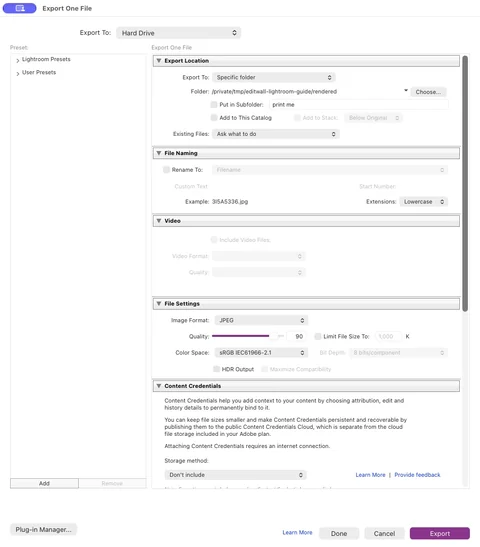Viewport: 480px width, 547px height.
Task: Open the bottom Learn More link
Action: tap(297, 532)
